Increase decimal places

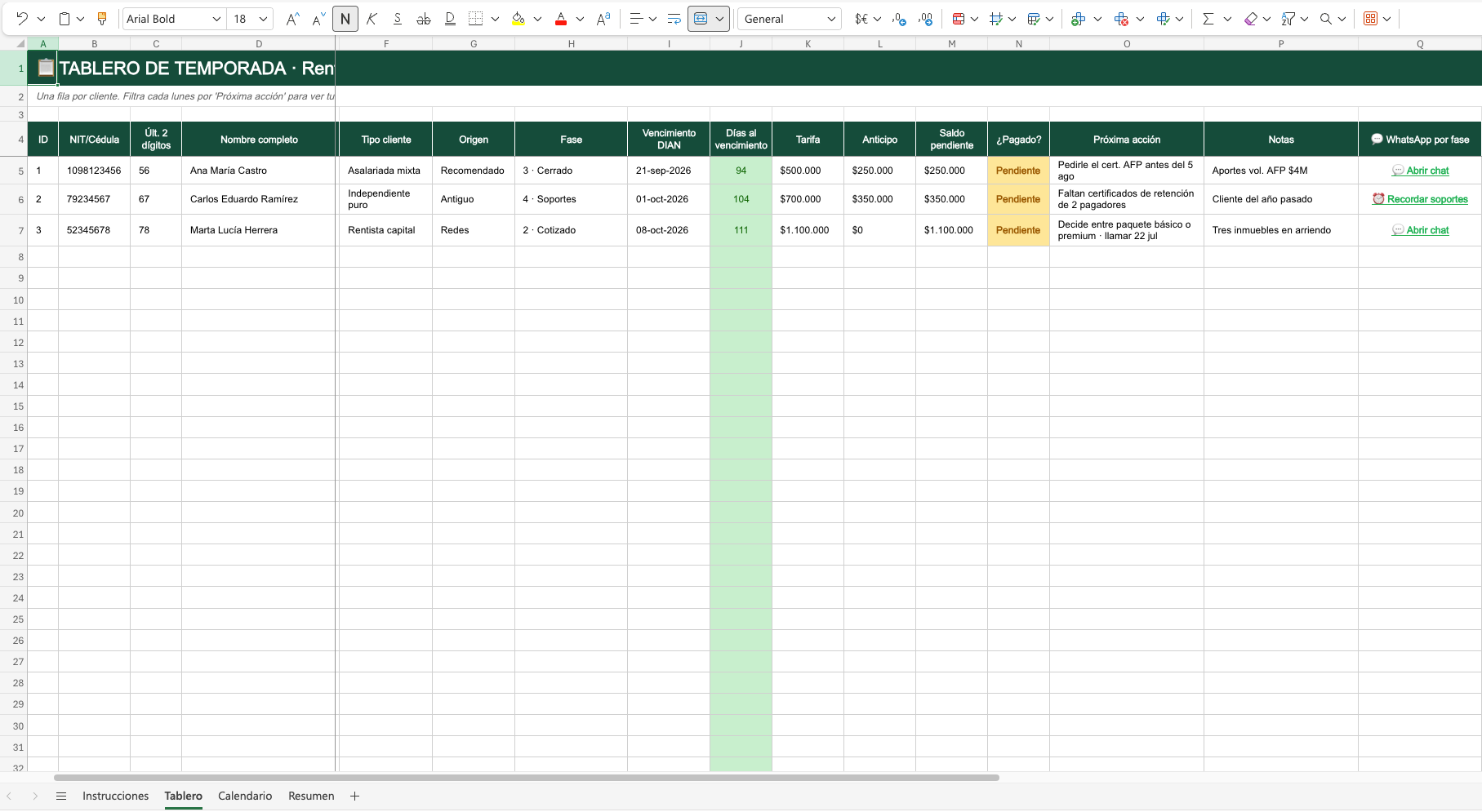pyautogui.click(x=925, y=19)
